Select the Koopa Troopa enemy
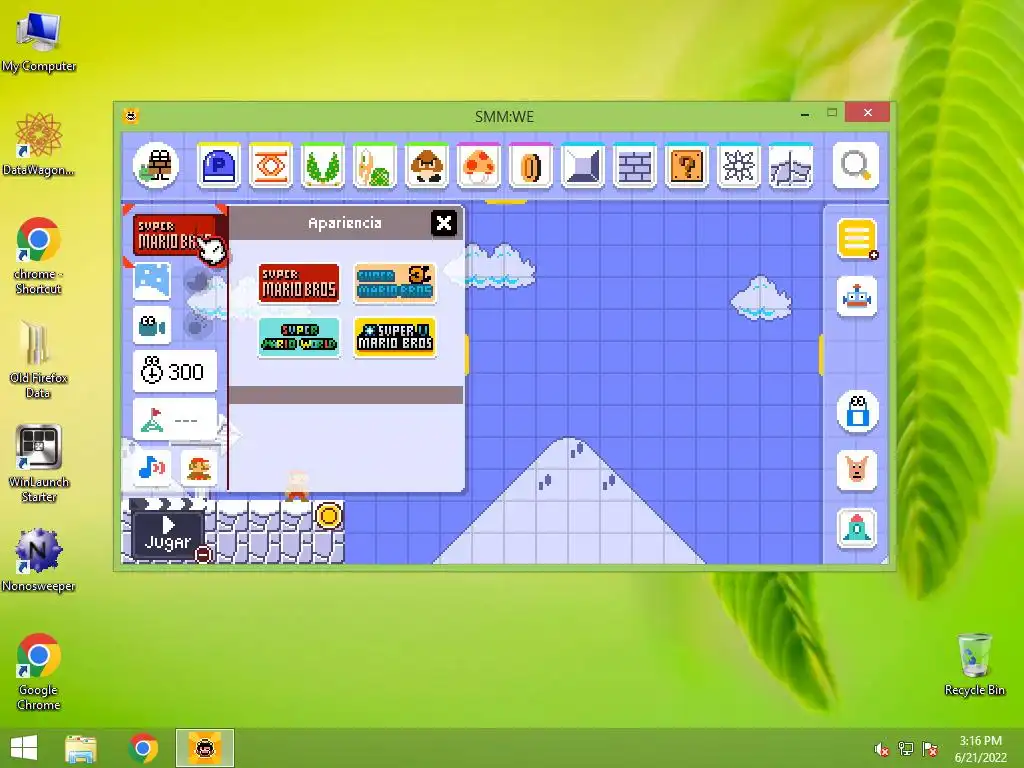1024x768 pixels. pos(375,166)
